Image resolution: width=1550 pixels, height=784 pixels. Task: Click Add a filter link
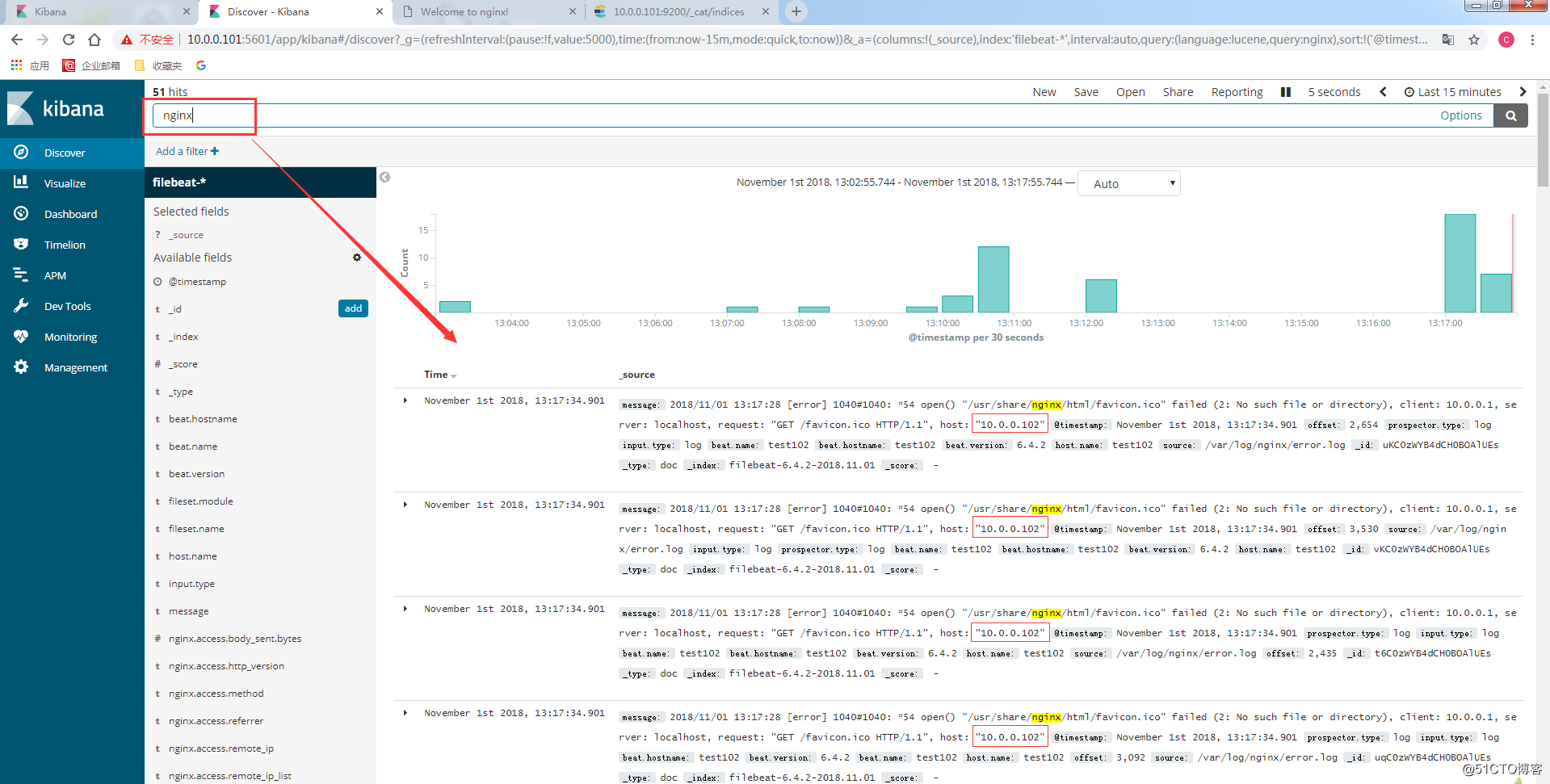coord(187,151)
